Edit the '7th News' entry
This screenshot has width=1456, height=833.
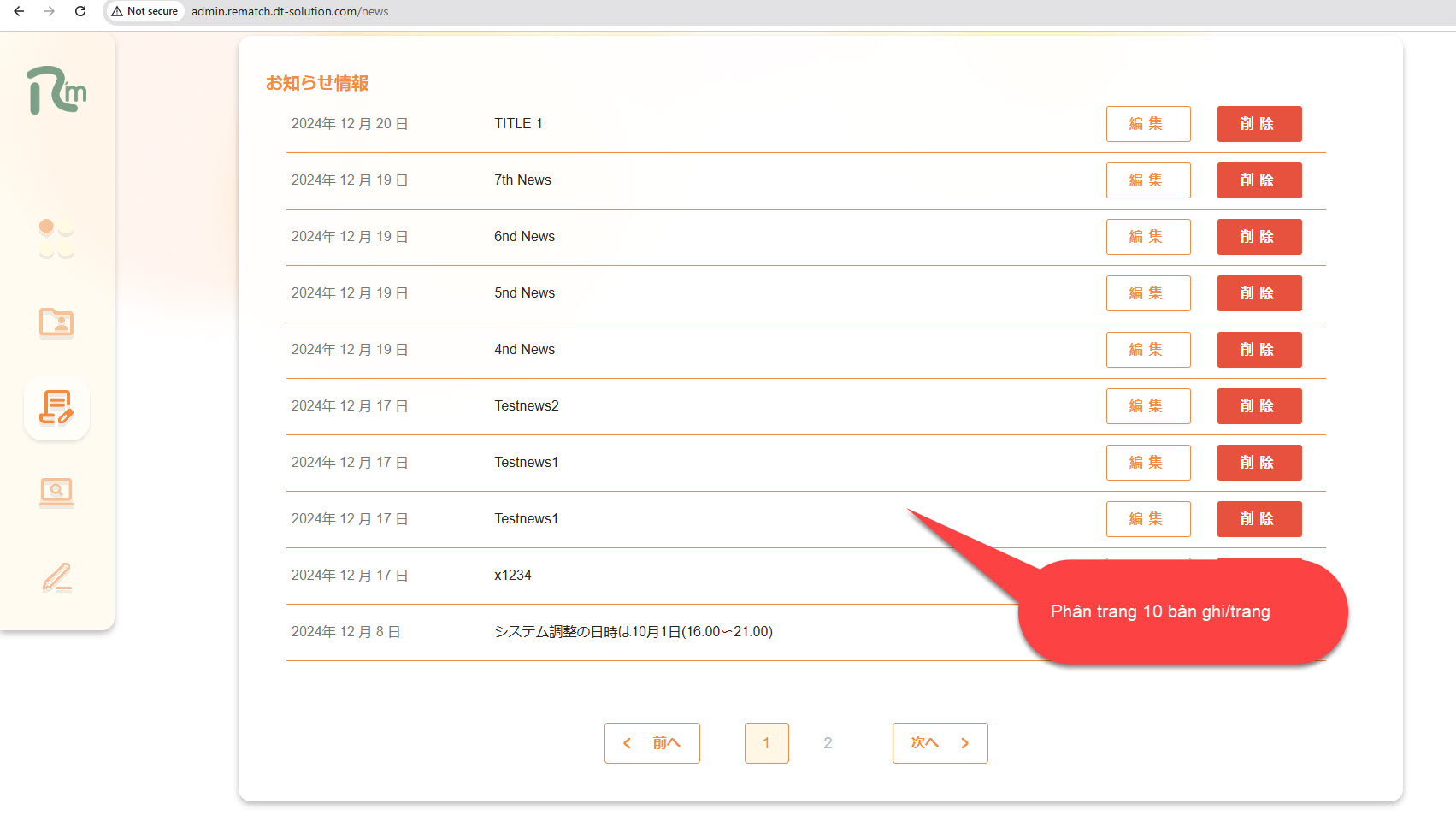coord(1147,180)
